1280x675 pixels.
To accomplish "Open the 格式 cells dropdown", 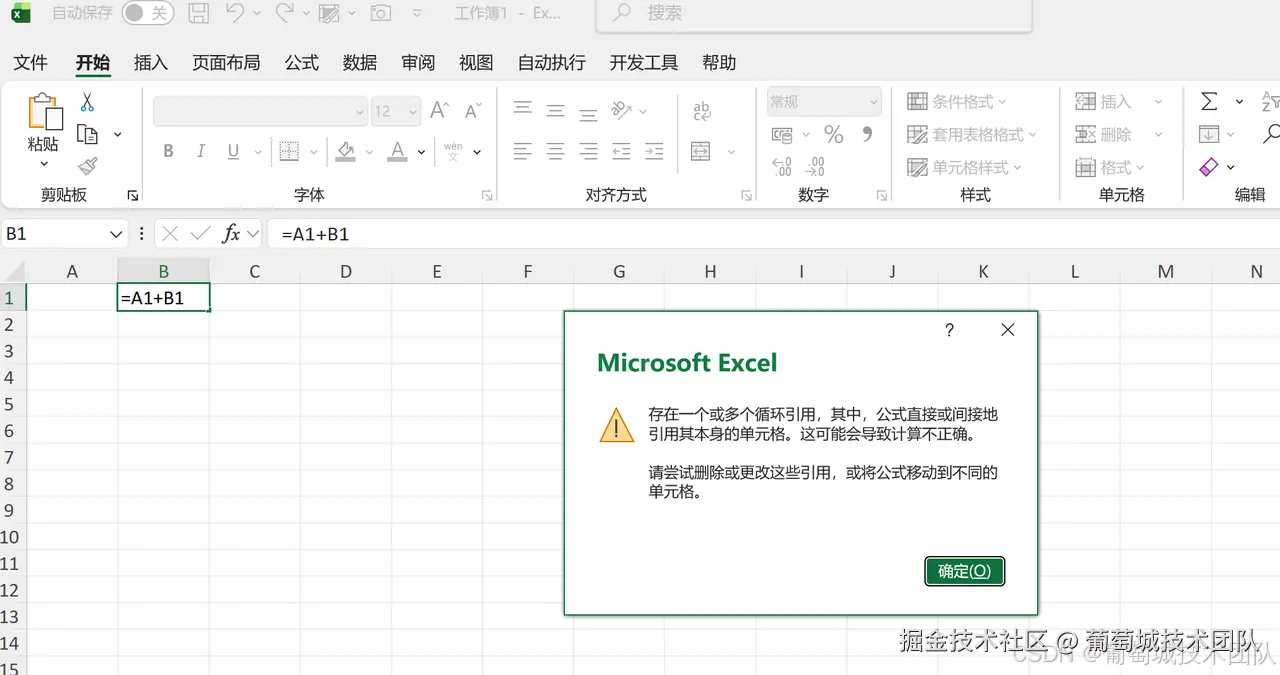I will point(1110,167).
